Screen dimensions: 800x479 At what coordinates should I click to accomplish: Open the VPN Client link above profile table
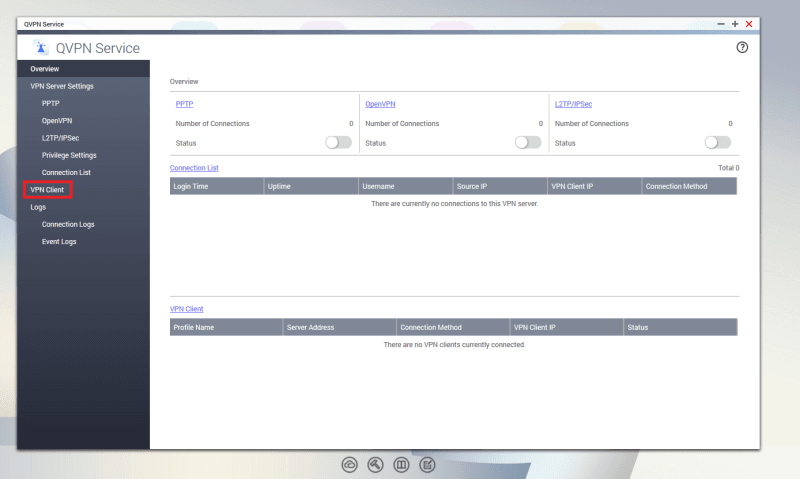click(x=186, y=309)
